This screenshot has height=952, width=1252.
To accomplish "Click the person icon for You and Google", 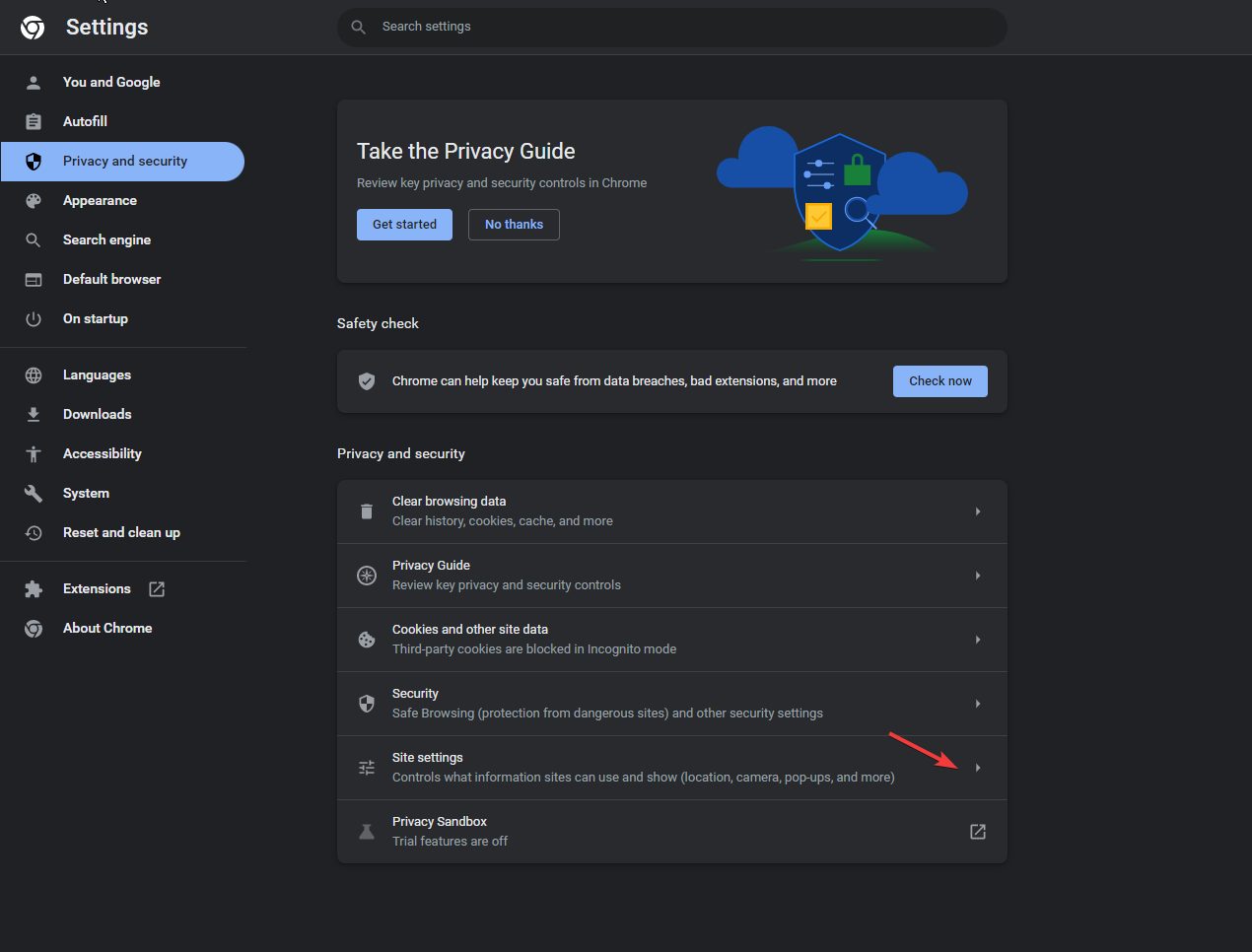I will [34, 83].
